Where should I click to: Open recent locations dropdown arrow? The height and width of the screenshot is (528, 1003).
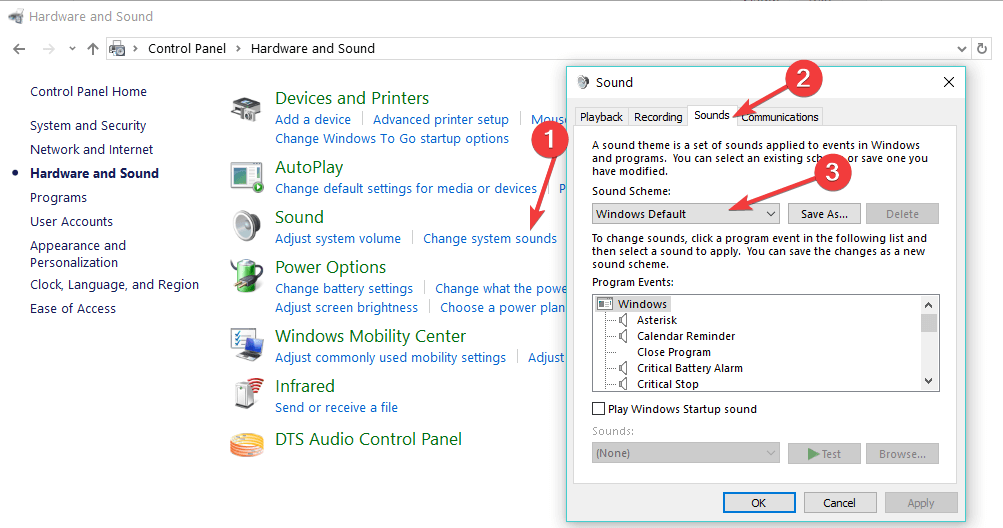[72, 49]
